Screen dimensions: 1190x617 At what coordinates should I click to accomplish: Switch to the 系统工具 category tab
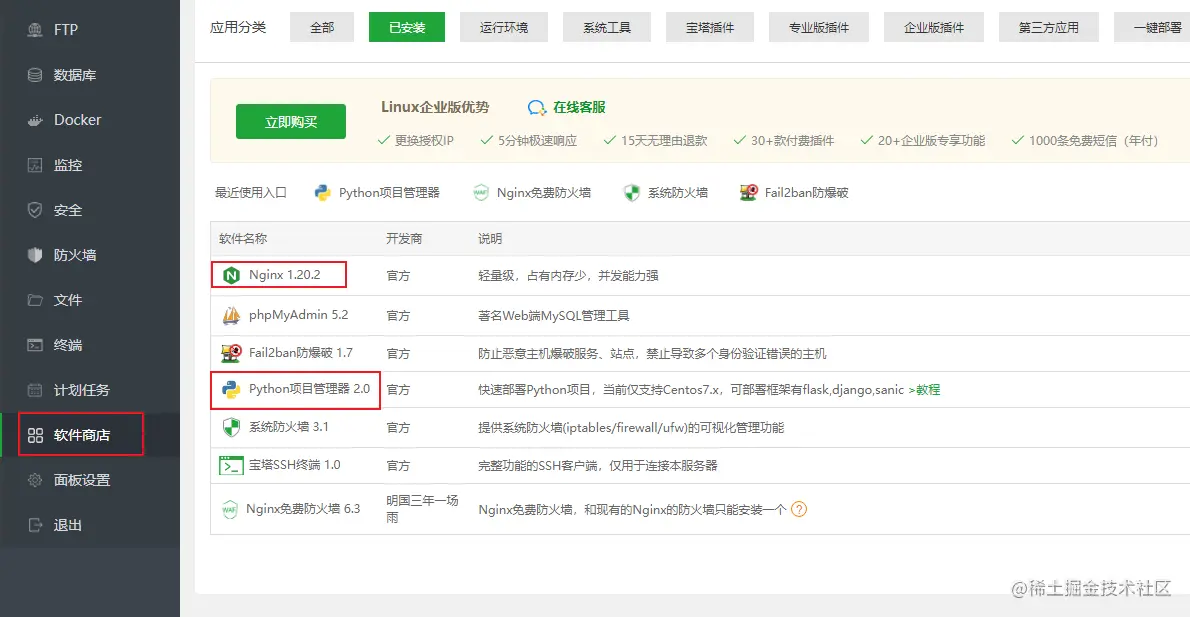(x=607, y=27)
